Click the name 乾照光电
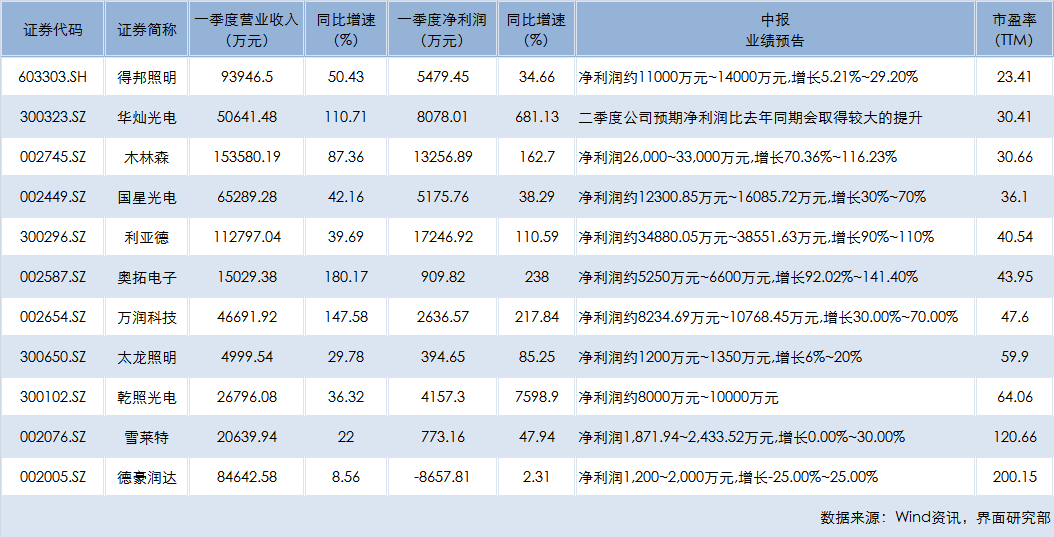Viewport: 1054px width, 537px height. 147,397
